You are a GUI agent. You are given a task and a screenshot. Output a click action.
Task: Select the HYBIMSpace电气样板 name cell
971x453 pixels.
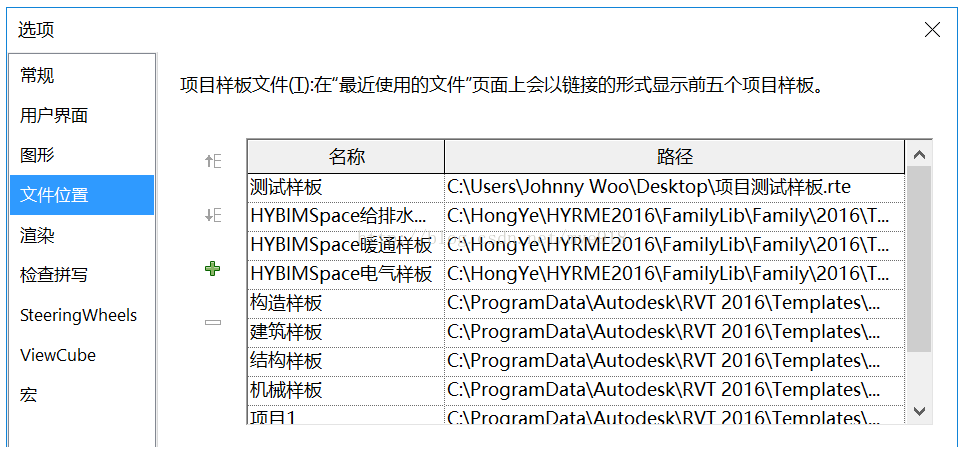pyautogui.click(x=346, y=275)
